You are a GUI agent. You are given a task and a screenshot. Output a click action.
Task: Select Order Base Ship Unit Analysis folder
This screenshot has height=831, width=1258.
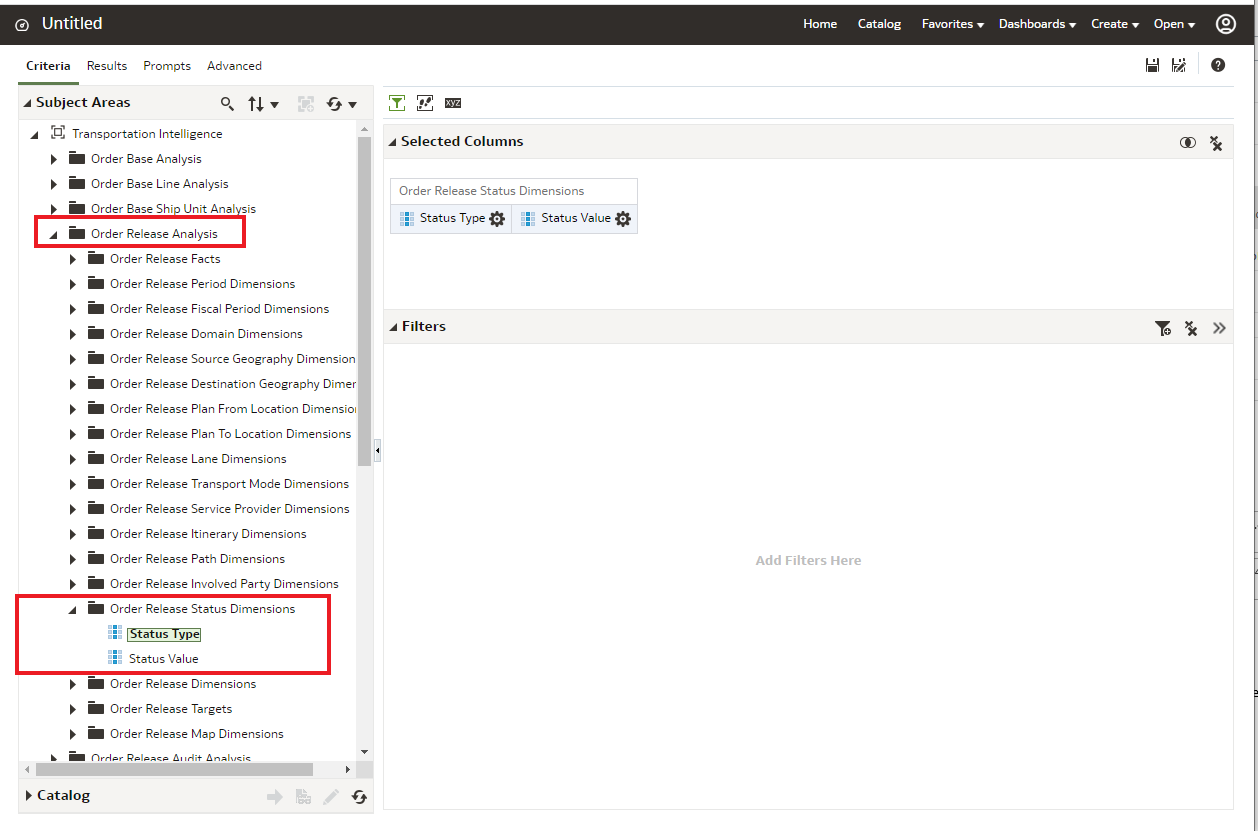pos(173,209)
